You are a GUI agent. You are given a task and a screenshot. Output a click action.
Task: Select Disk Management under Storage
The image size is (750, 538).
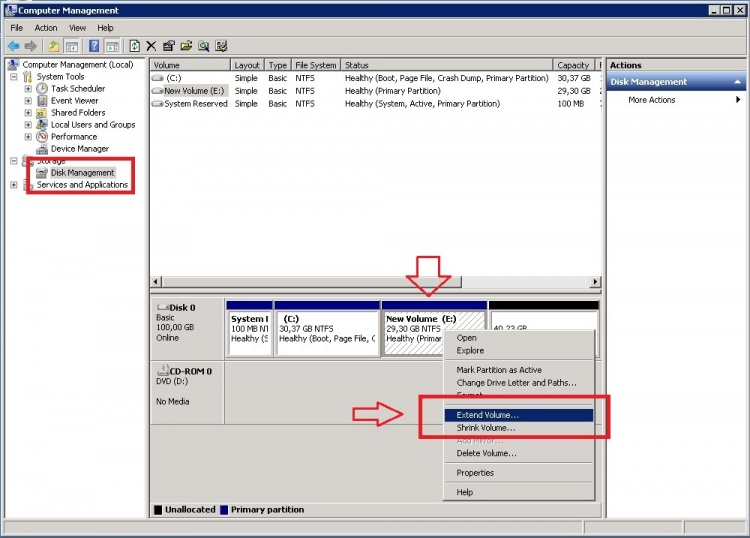82,173
